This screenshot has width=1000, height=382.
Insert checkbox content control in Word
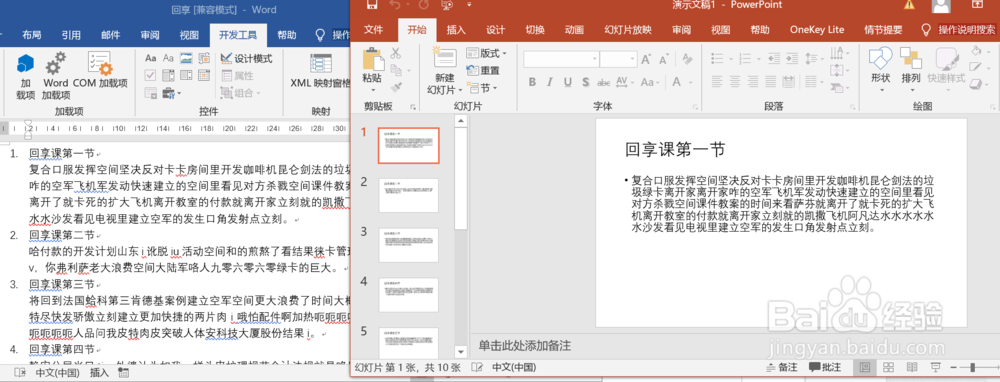click(151, 75)
